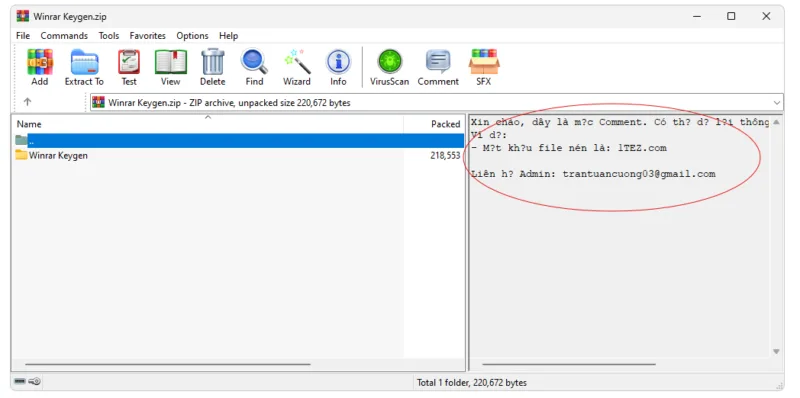This screenshot has height=398, width=800.
Task: Open the Help menu
Action: pos(229,36)
